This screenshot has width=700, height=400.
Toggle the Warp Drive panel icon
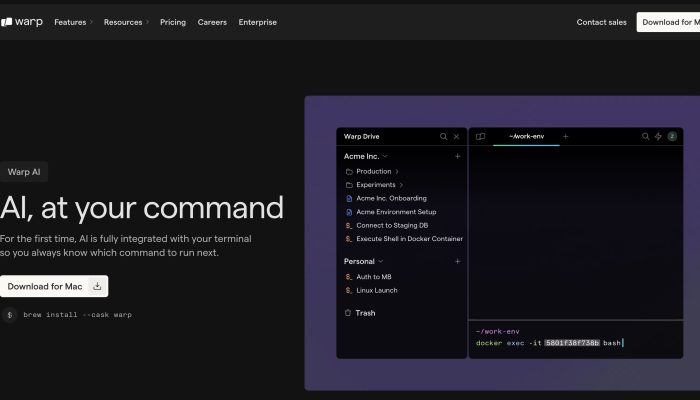pyautogui.click(x=480, y=137)
